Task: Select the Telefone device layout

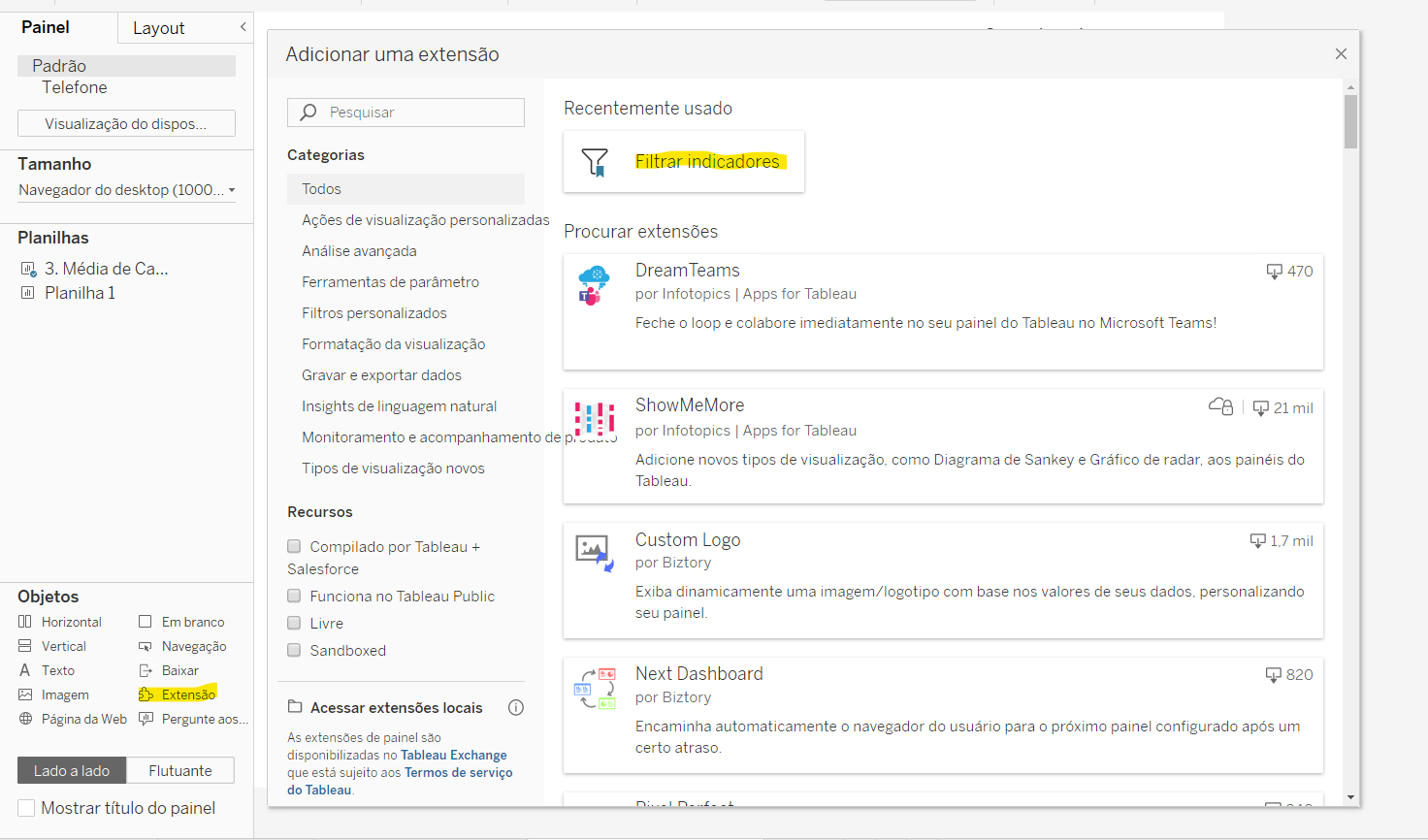Action: pyautogui.click(x=75, y=87)
